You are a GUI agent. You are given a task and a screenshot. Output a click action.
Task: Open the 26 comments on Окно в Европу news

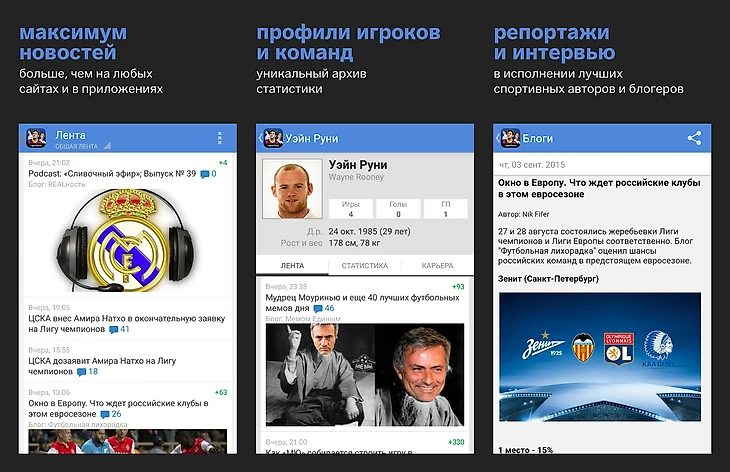(111, 414)
